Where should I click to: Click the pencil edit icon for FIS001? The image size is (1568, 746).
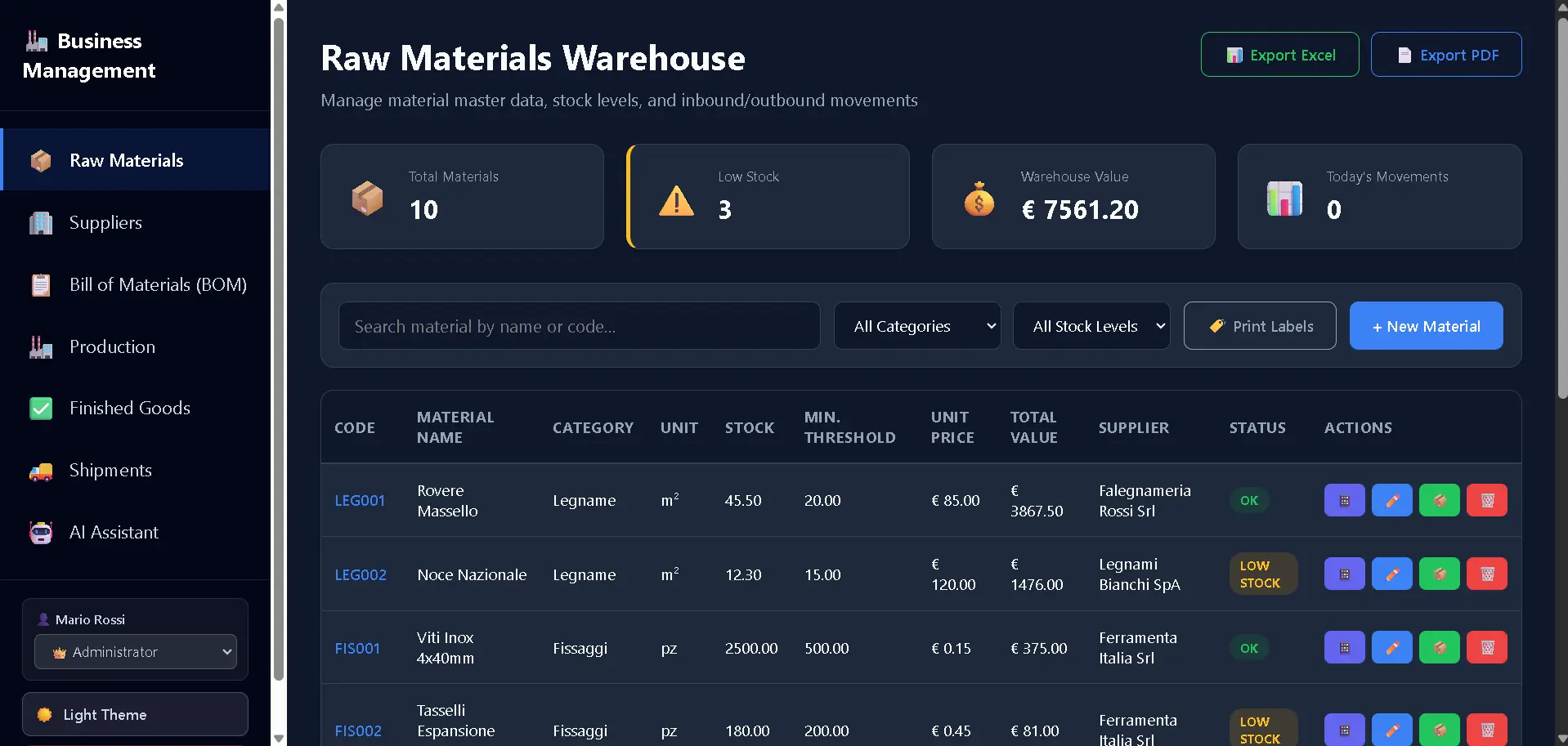tap(1391, 648)
